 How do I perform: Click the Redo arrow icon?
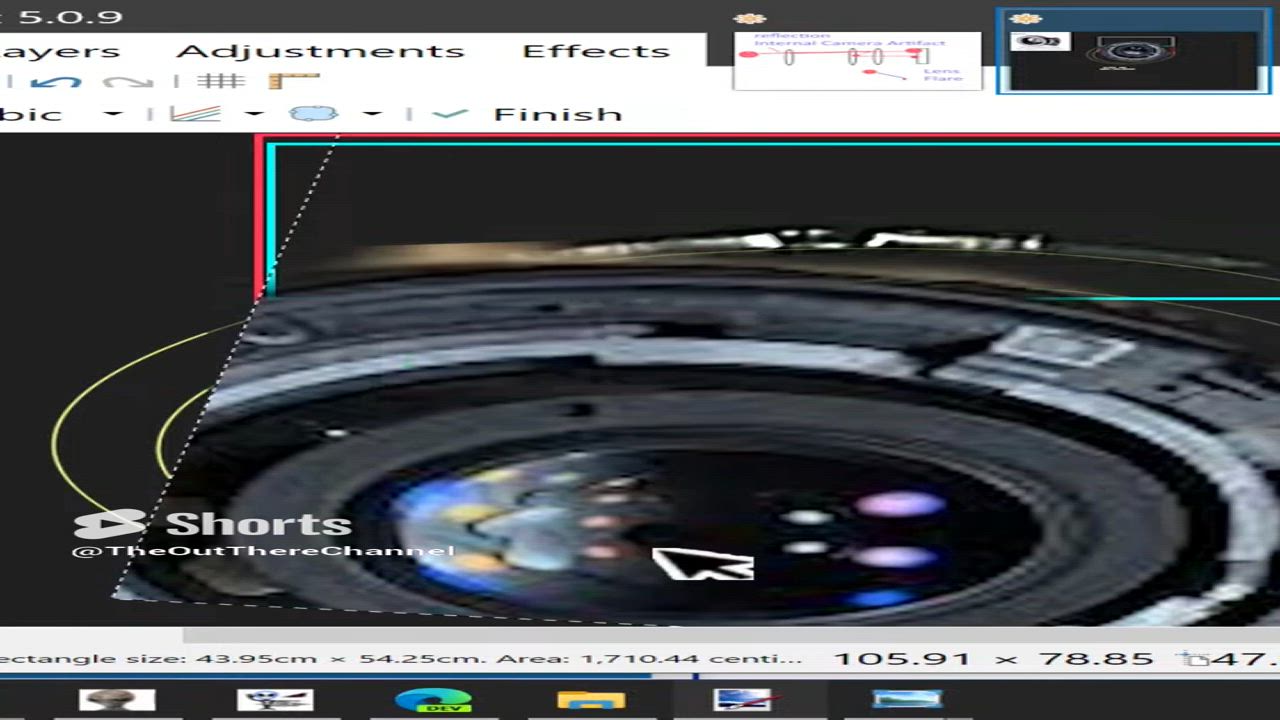click(x=127, y=82)
